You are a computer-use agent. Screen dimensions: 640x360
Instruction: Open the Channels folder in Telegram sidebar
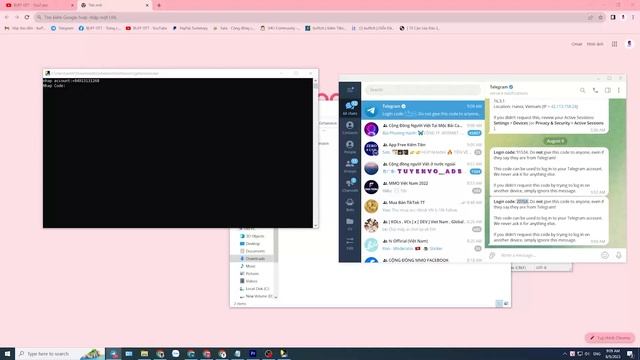350,185
